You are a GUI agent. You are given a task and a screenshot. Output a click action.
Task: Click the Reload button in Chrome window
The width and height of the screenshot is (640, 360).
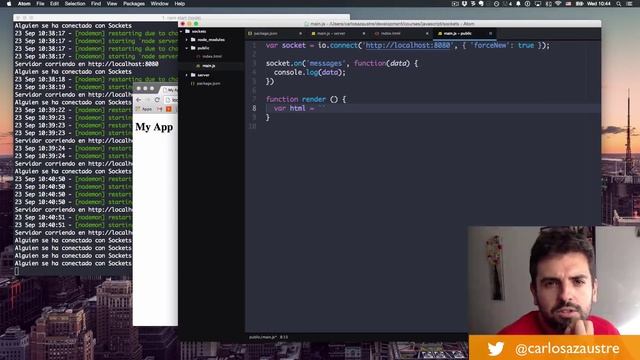pyautogui.click(x=157, y=100)
